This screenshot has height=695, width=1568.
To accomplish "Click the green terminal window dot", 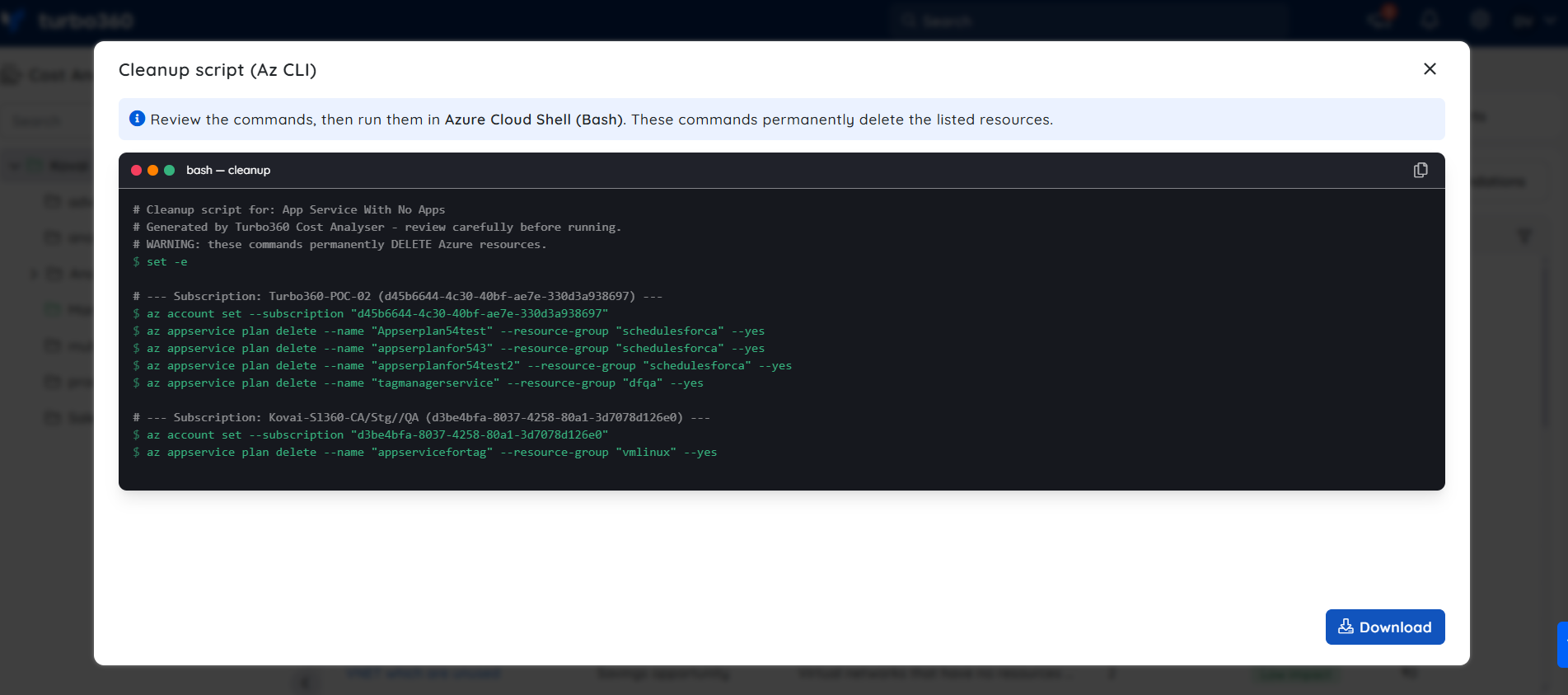I will (169, 170).
